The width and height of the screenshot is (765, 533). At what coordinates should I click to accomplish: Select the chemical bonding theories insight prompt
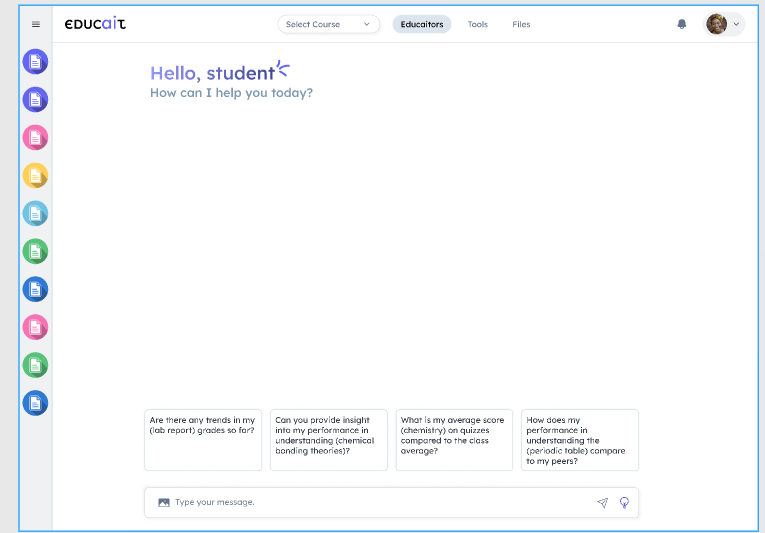coord(328,439)
